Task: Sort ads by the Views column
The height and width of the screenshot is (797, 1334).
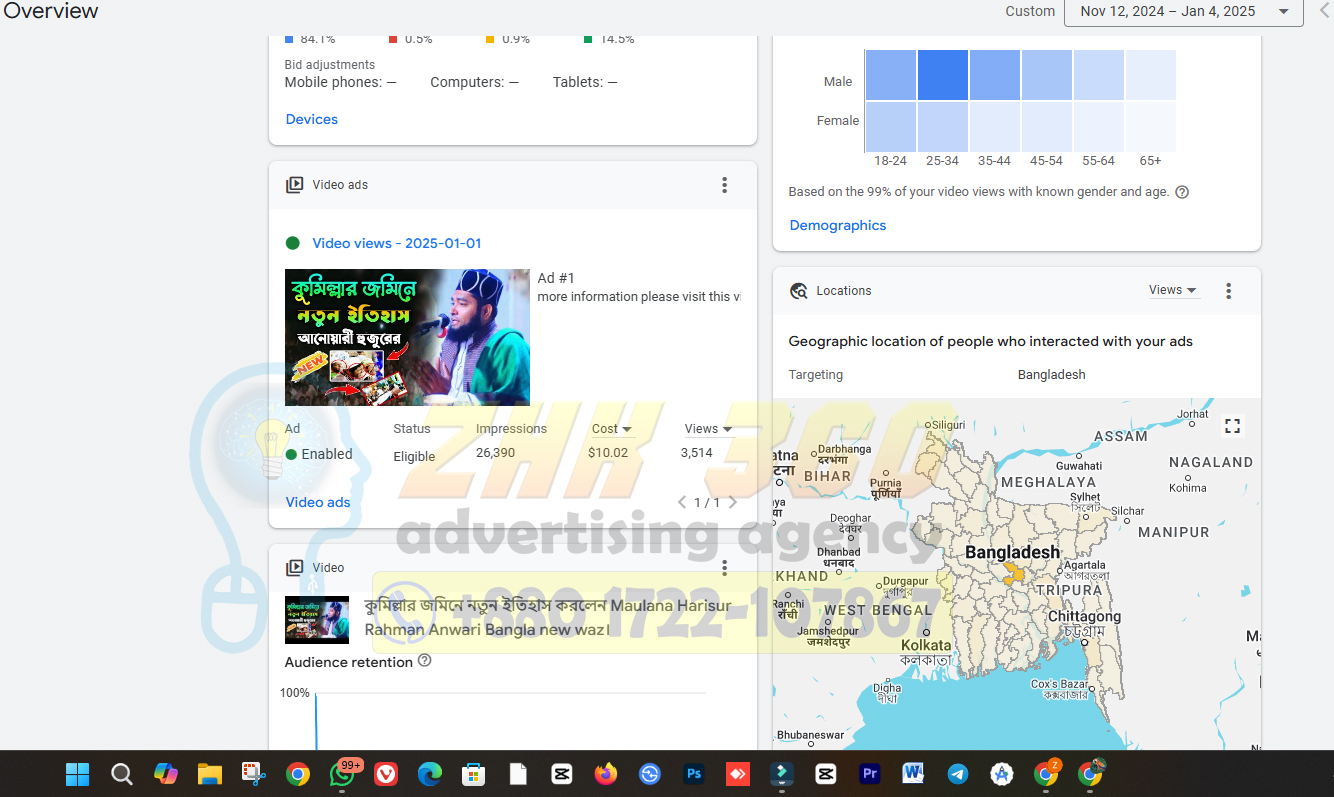Action: coord(708,428)
